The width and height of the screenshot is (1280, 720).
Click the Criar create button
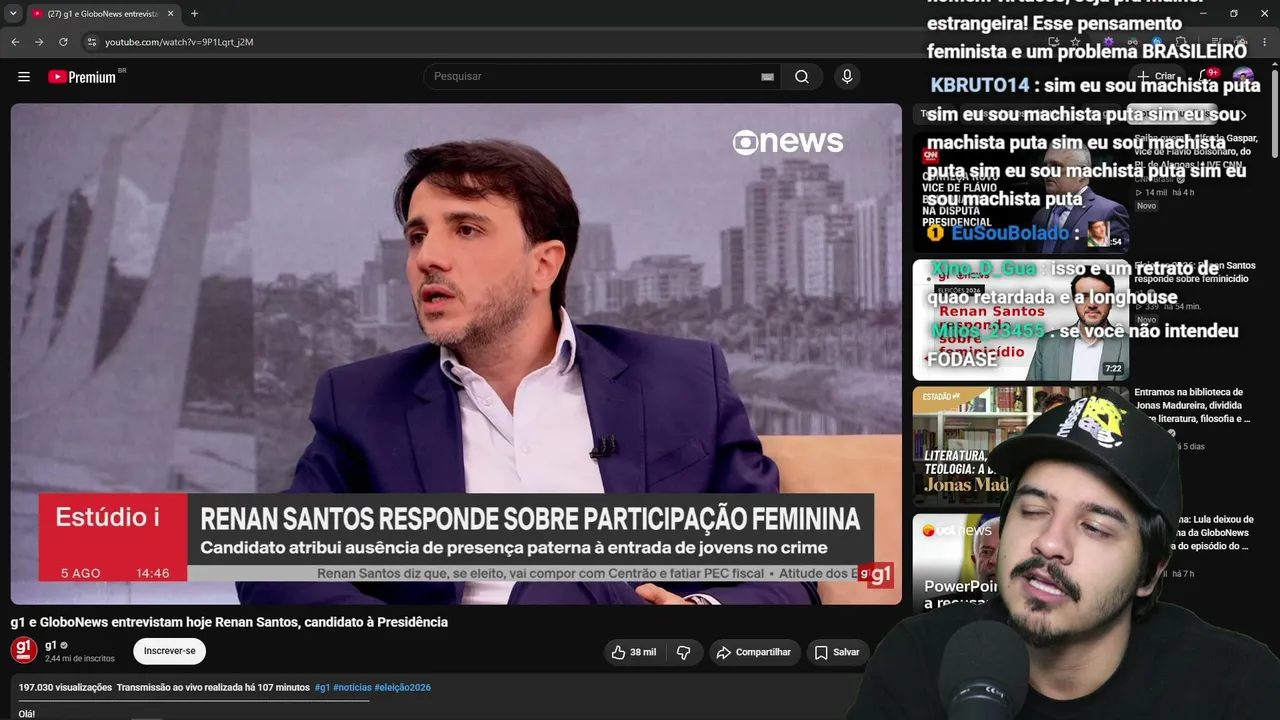point(1157,76)
